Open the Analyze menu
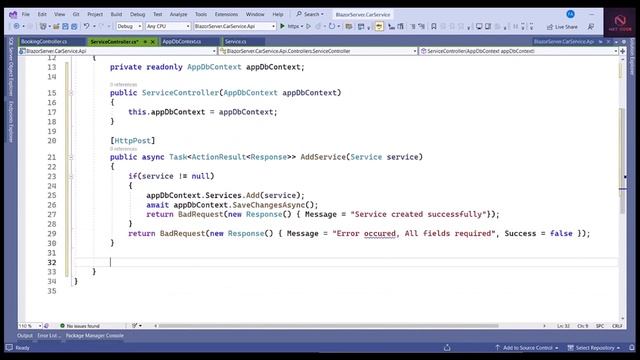The height and width of the screenshot is (360, 640). tap(178, 14)
